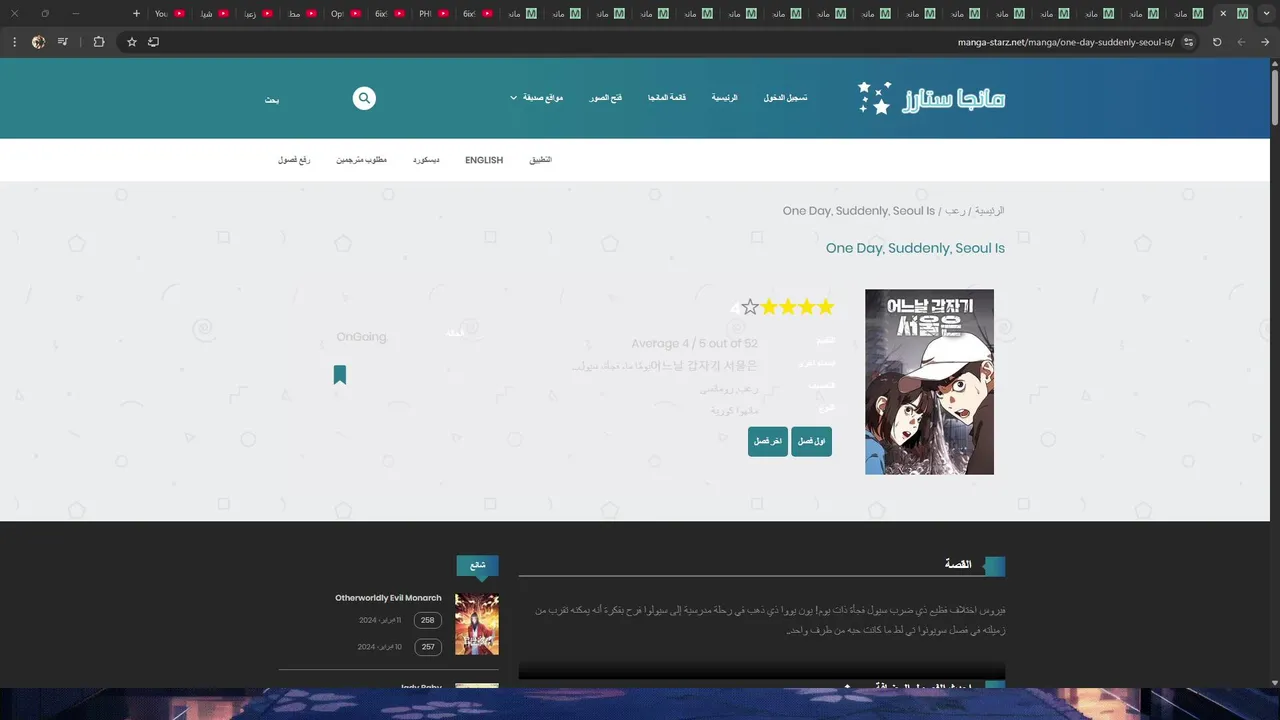
Task: Click the رومانسي genre link
Action: coord(715,388)
